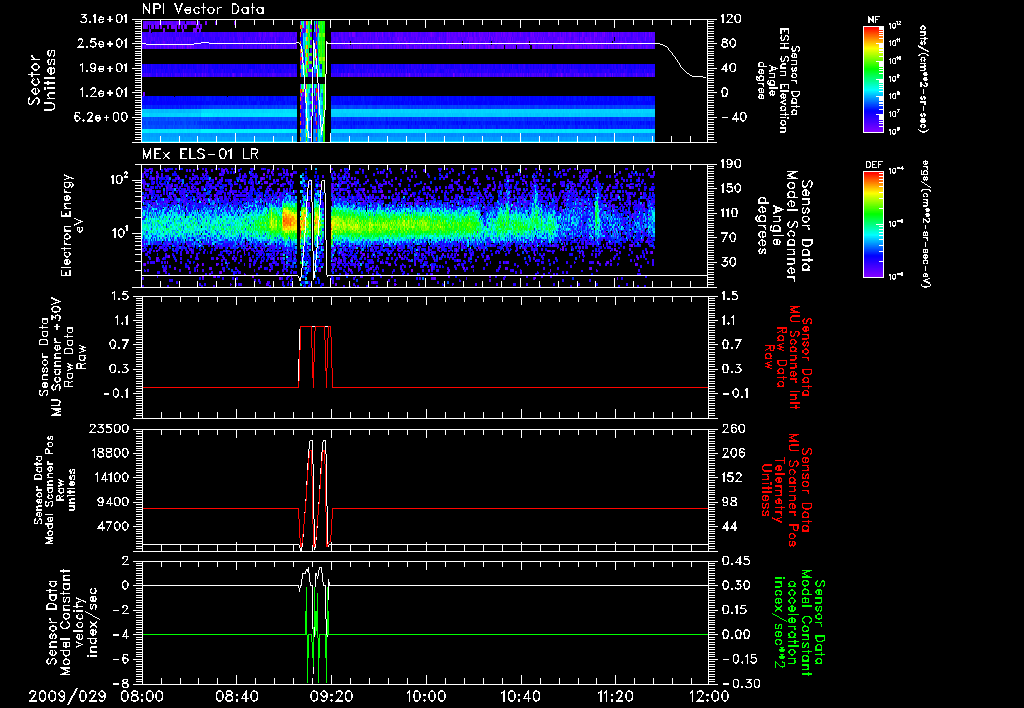The height and width of the screenshot is (708, 1024).
Task: Click the red MU Scanner Pos Telemetry label
Action: coord(786,490)
